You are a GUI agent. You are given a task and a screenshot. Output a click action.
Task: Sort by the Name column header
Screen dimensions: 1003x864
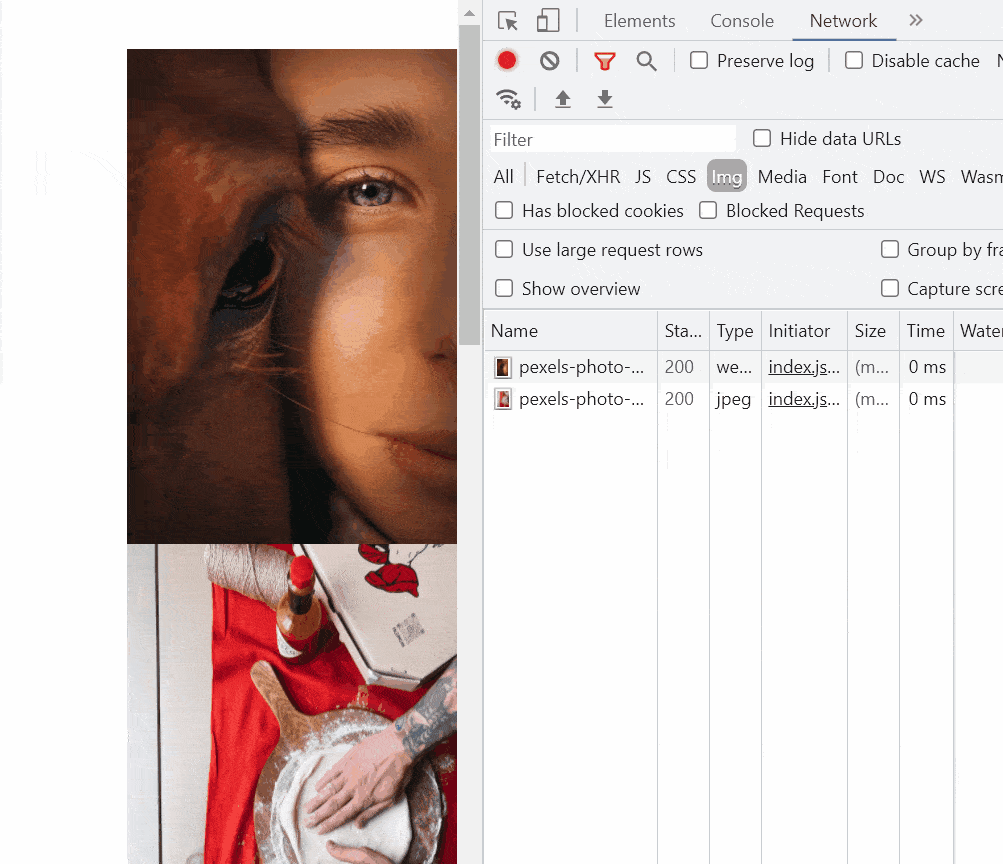point(571,331)
